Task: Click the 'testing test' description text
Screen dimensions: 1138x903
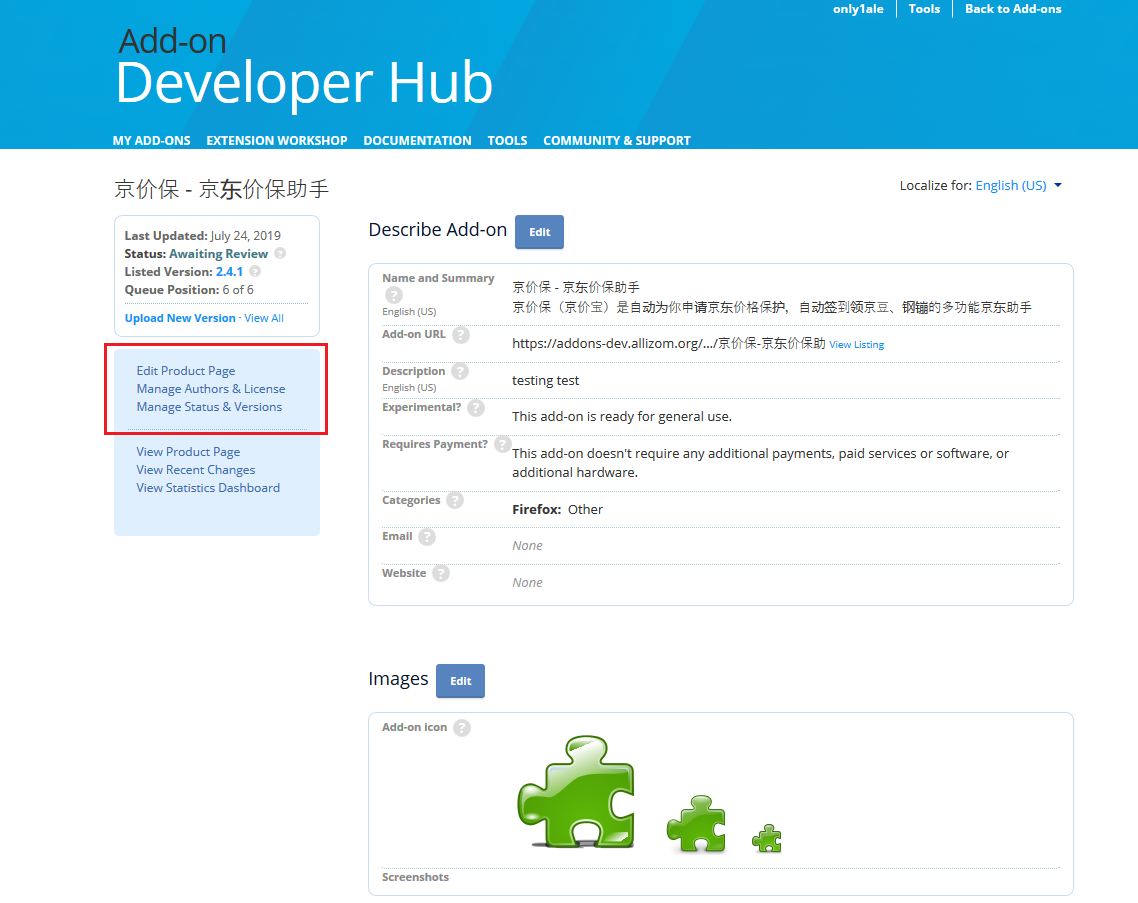Action: [546, 380]
